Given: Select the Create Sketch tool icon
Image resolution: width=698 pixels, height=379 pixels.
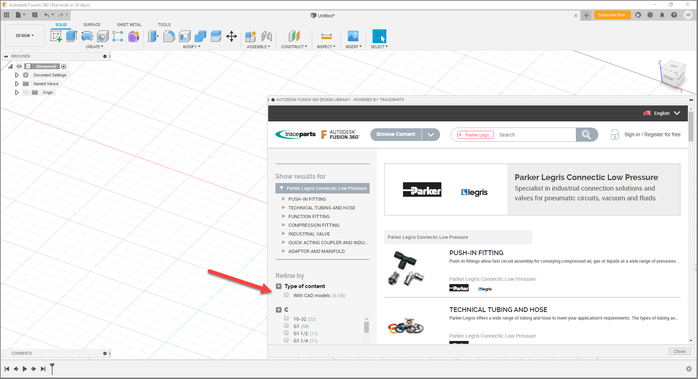Looking at the screenshot, I should tap(56, 37).
